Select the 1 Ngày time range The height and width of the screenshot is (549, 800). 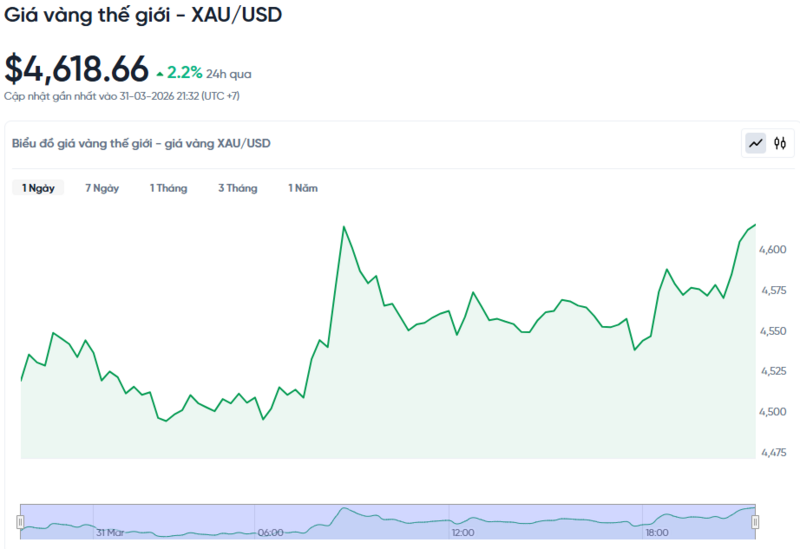[38, 188]
